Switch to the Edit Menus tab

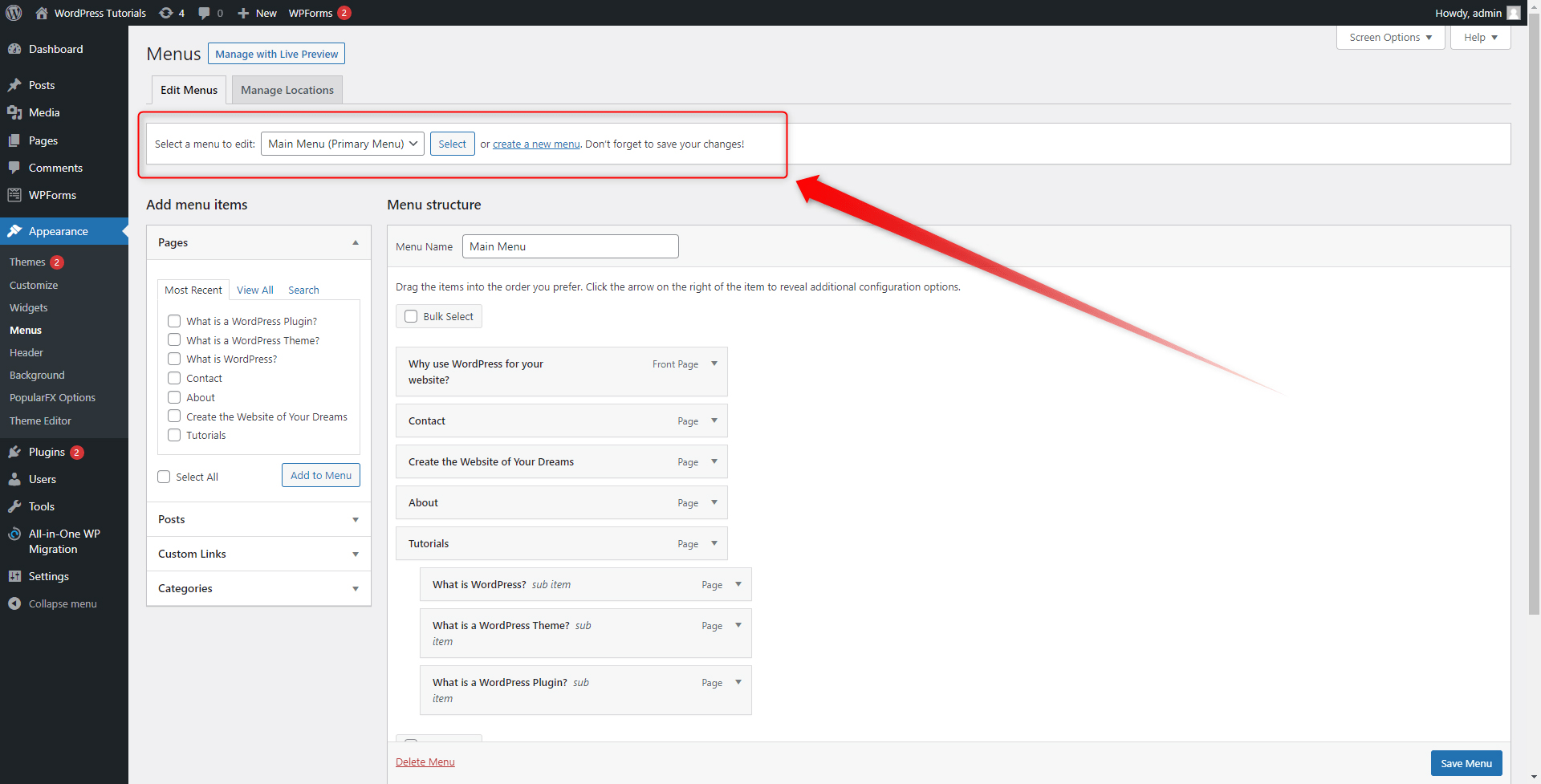coord(189,90)
